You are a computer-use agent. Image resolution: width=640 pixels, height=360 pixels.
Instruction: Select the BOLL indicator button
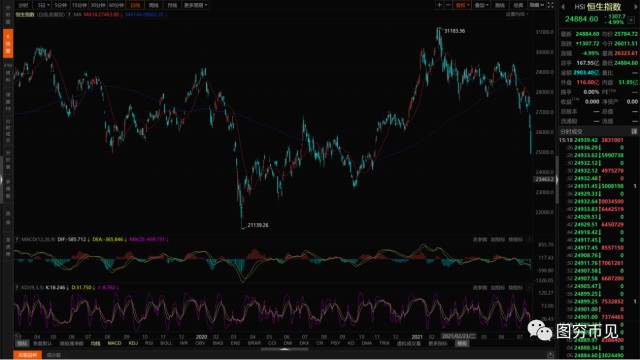point(166,344)
